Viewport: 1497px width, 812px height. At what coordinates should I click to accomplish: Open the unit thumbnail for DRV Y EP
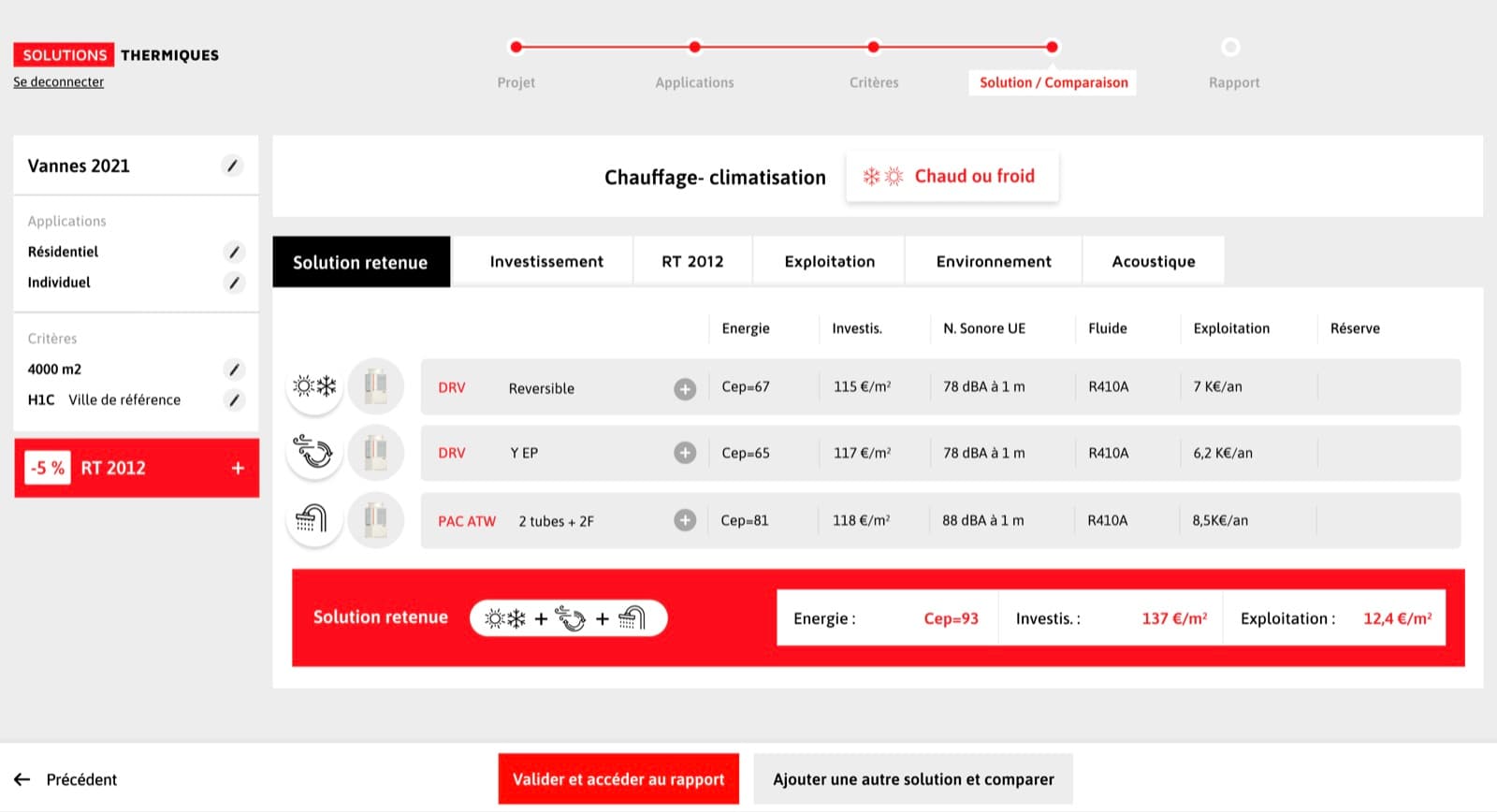click(x=376, y=453)
